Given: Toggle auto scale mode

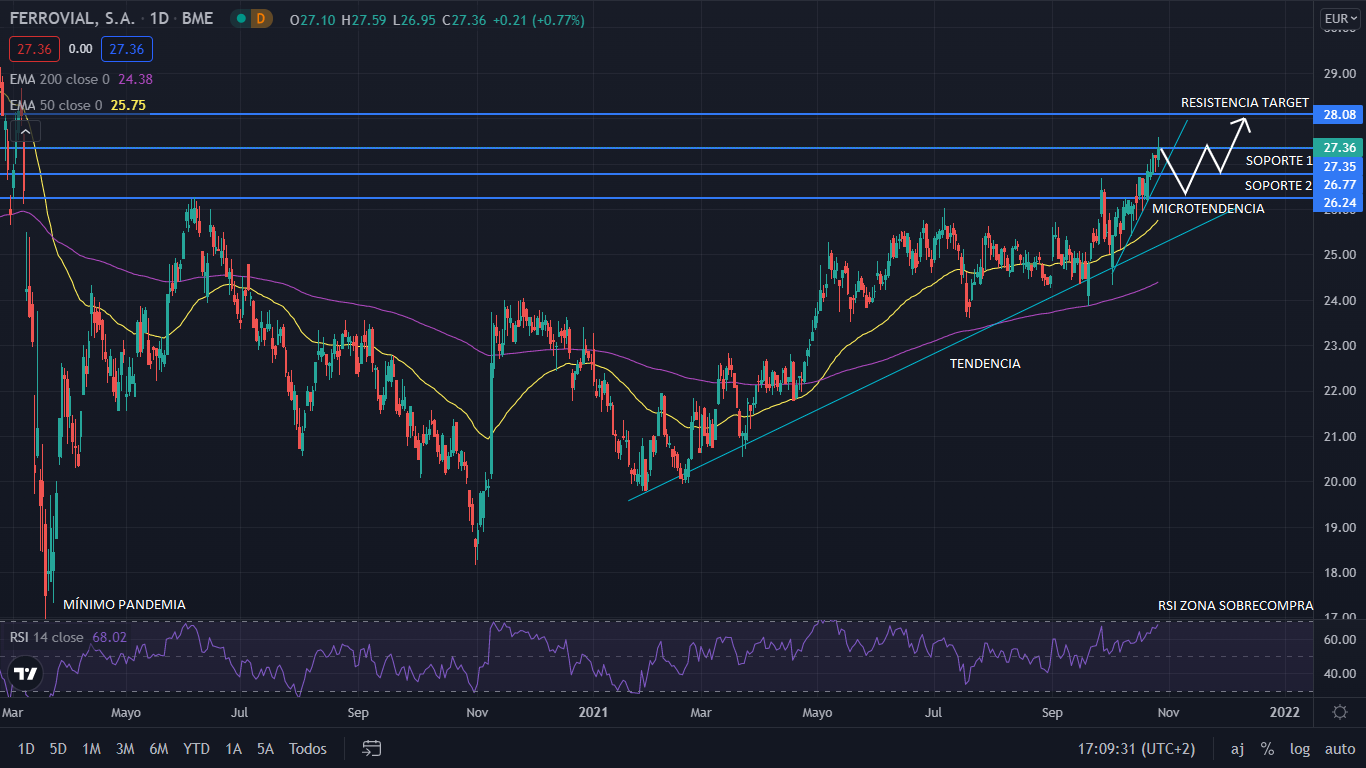Looking at the screenshot, I should pos(1340,748).
